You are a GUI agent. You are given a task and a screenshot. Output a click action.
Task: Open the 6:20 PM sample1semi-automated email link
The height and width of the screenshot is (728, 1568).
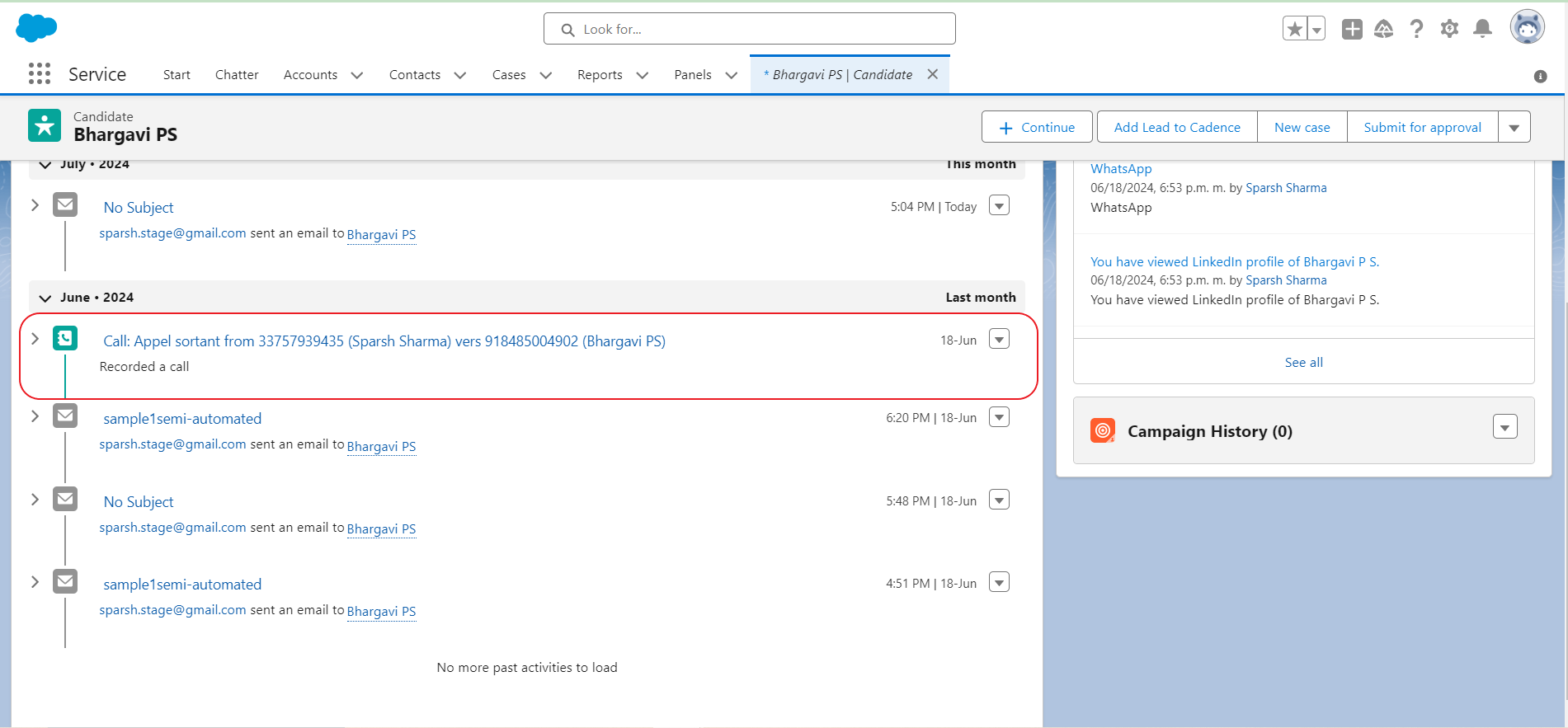pyautogui.click(x=182, y=419)
